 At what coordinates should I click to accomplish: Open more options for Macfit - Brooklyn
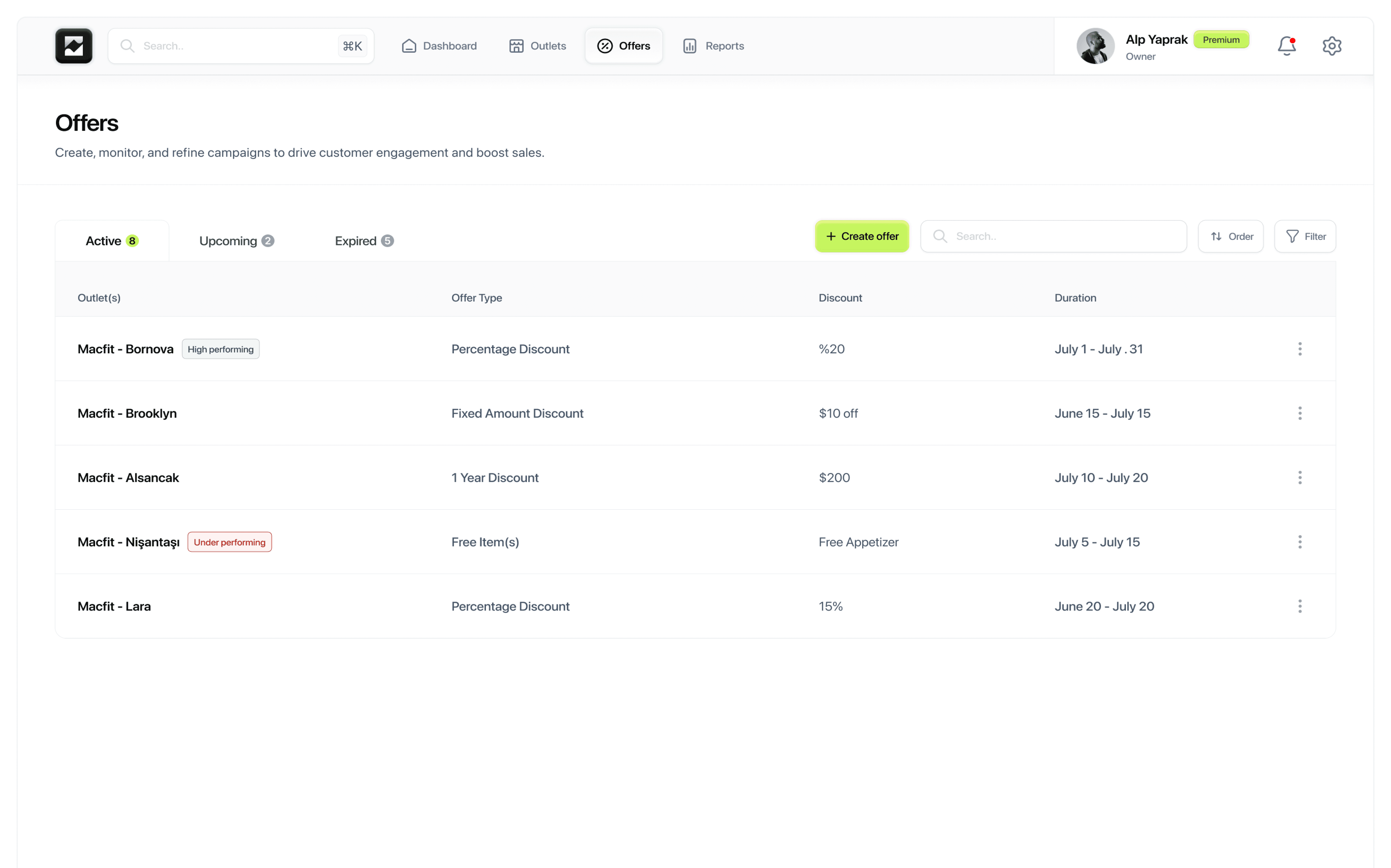(1300, 413)
